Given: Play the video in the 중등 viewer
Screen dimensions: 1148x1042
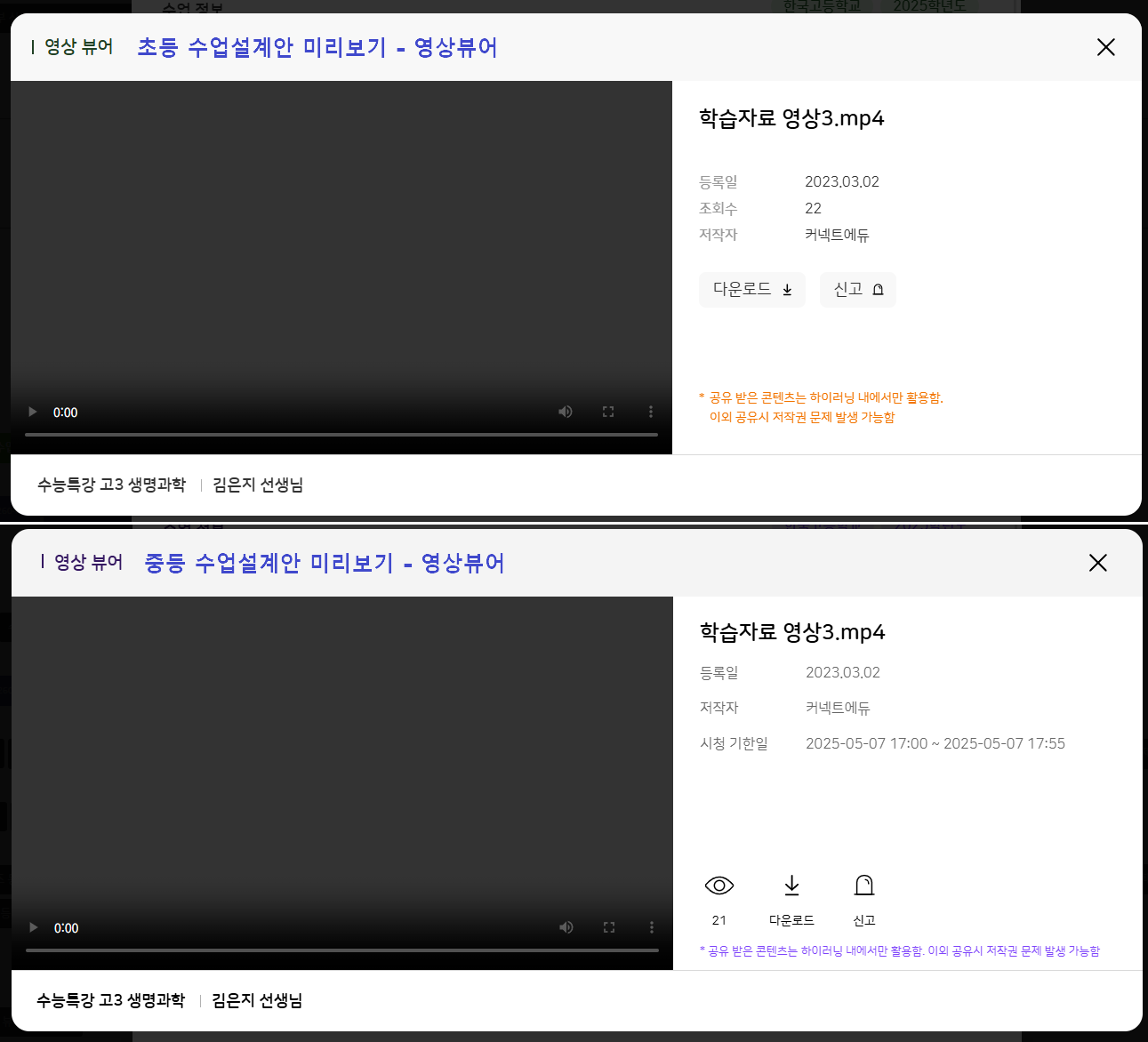Looking at the screenshot, I should pos(34,927).
